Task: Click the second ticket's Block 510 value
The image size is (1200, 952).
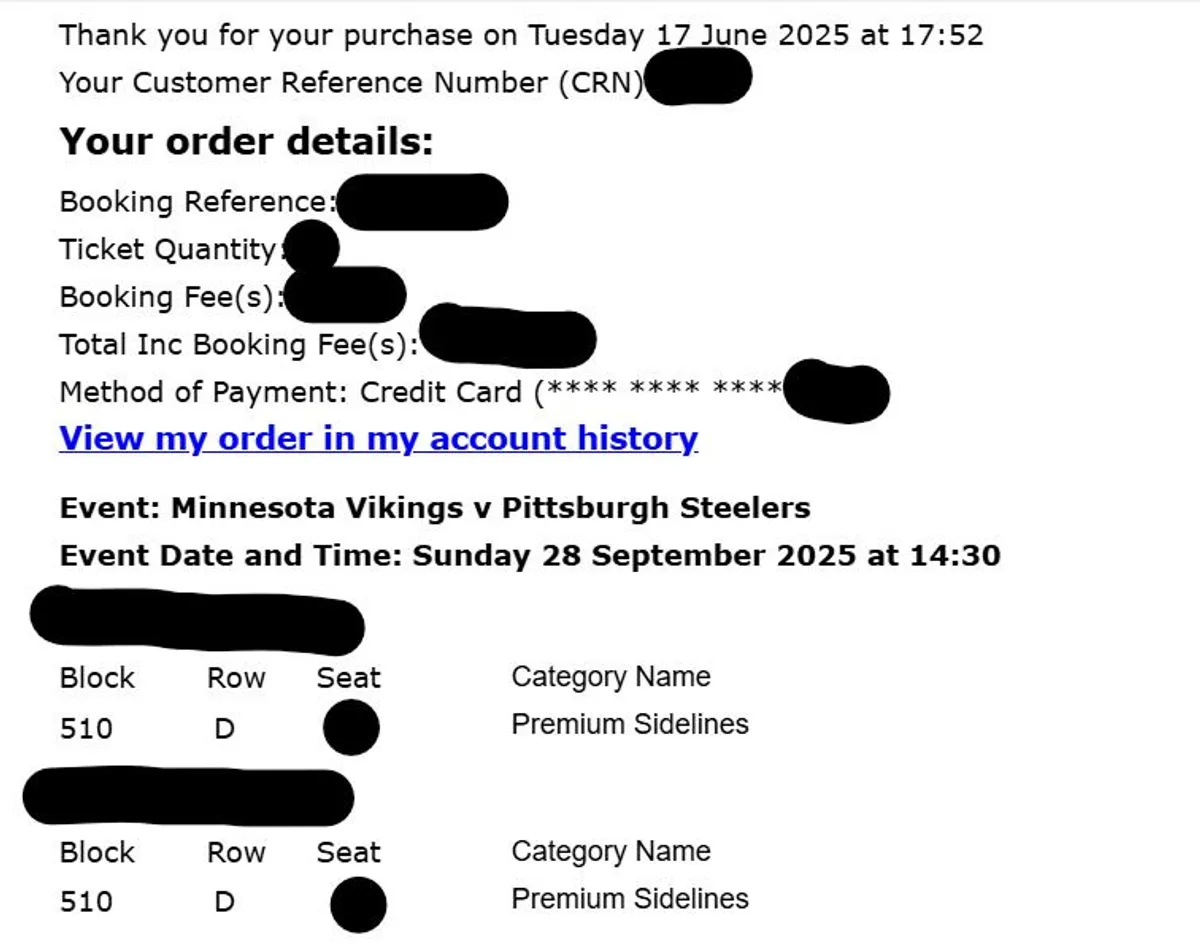Action: [x=86, y=902]
